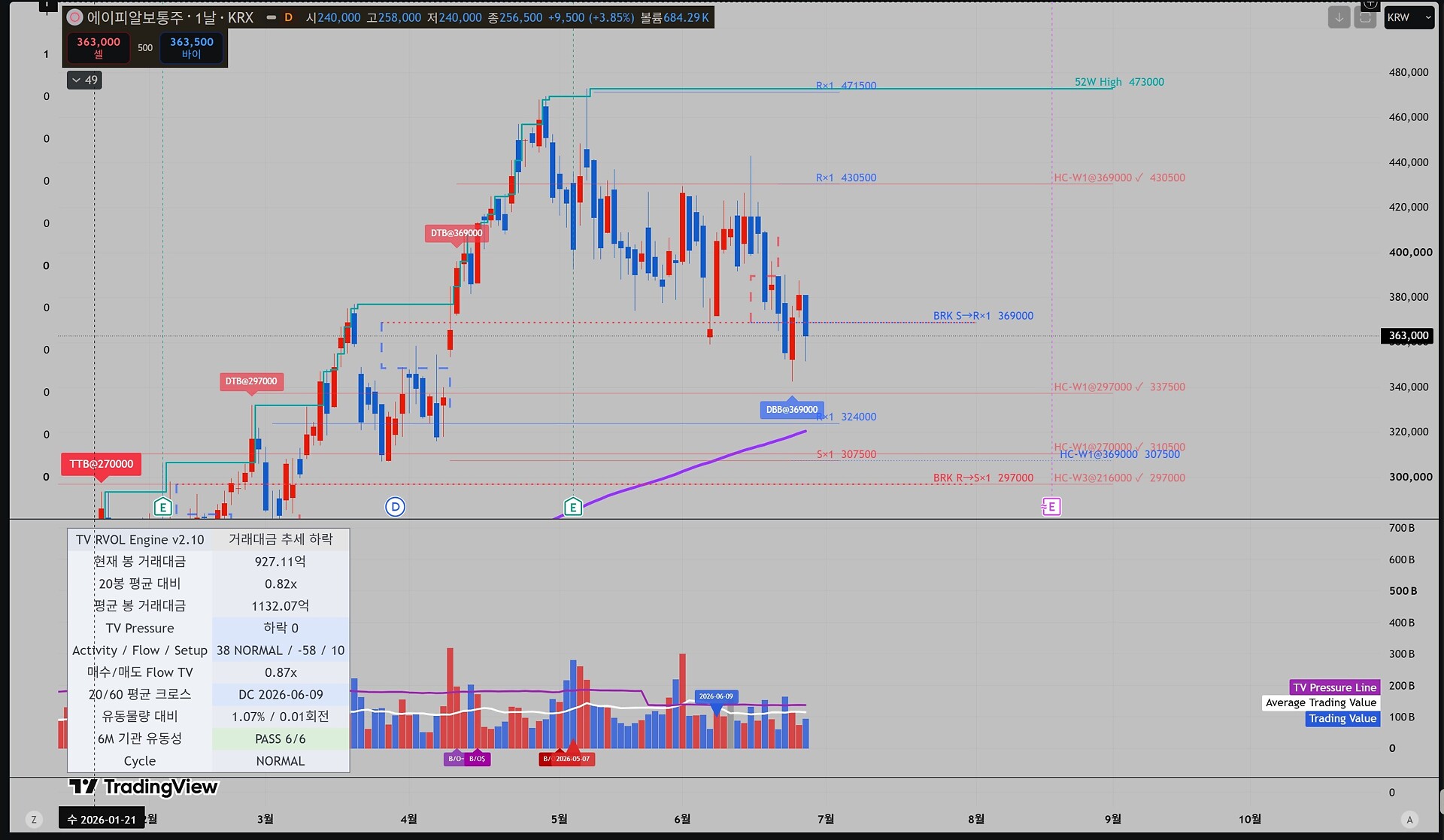Click the 500 B label on the volume scale
Viewport: 1444px width, 840px height.
pyautogui.click(x=1403, y=591)
